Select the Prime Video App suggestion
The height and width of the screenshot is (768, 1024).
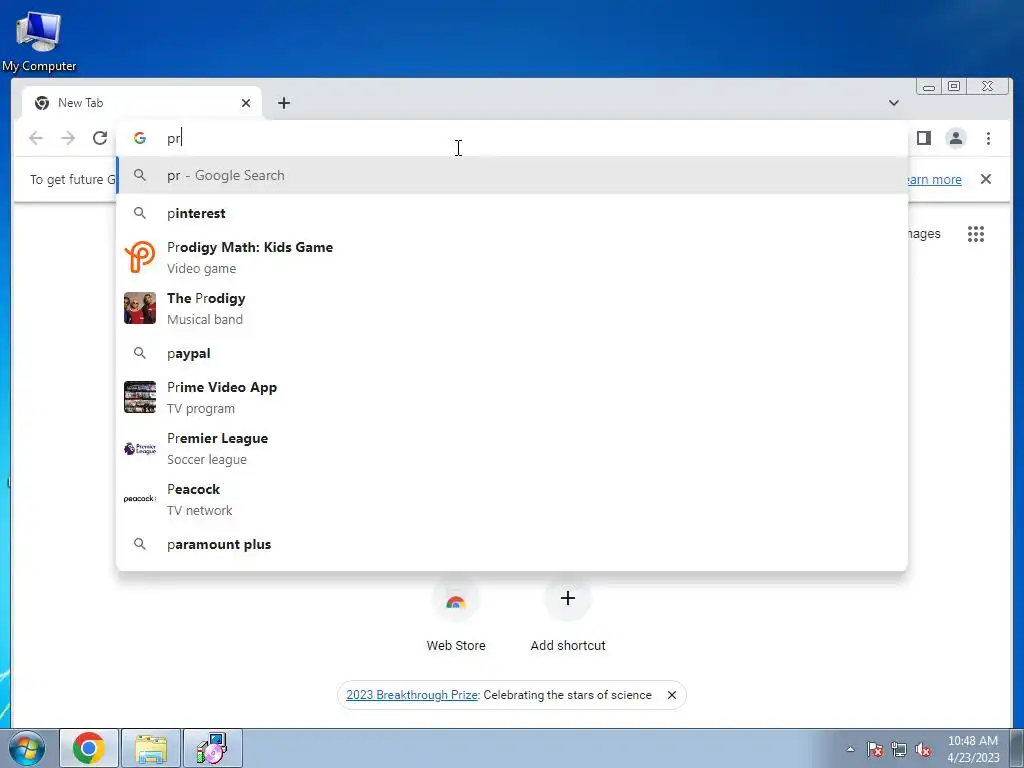pos(512,397)
